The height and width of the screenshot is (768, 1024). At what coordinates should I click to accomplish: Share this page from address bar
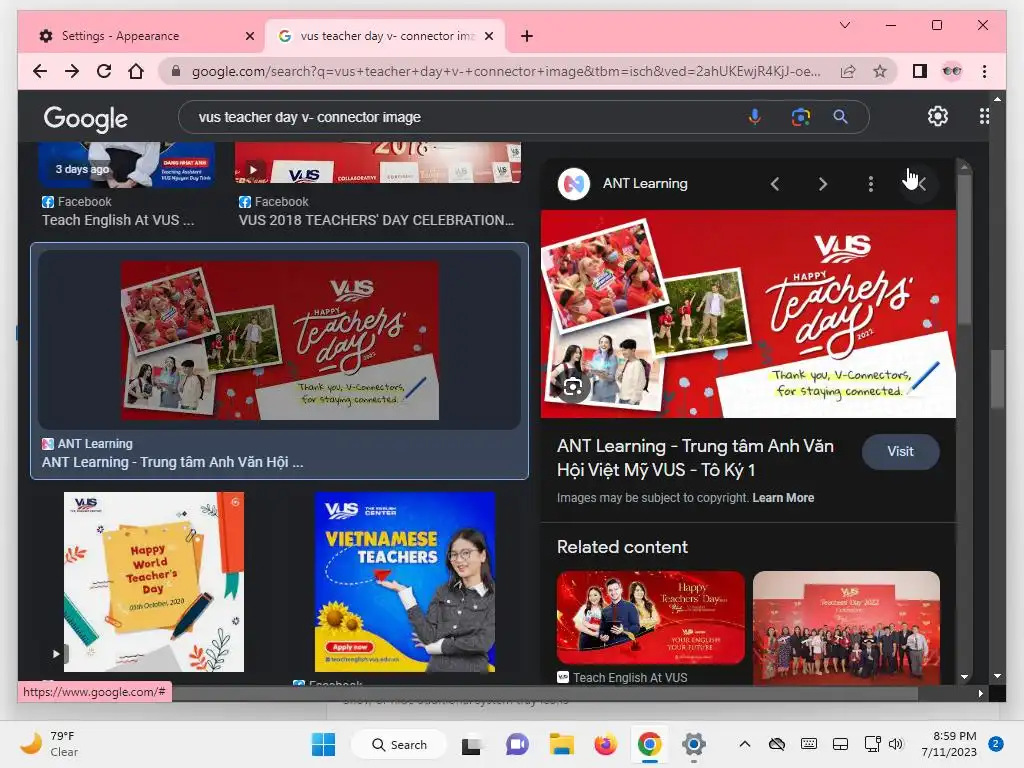(x=848, y=71)
